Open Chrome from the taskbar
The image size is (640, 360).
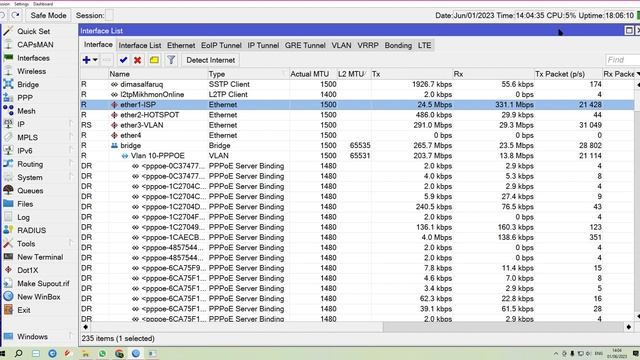[119, 353]
